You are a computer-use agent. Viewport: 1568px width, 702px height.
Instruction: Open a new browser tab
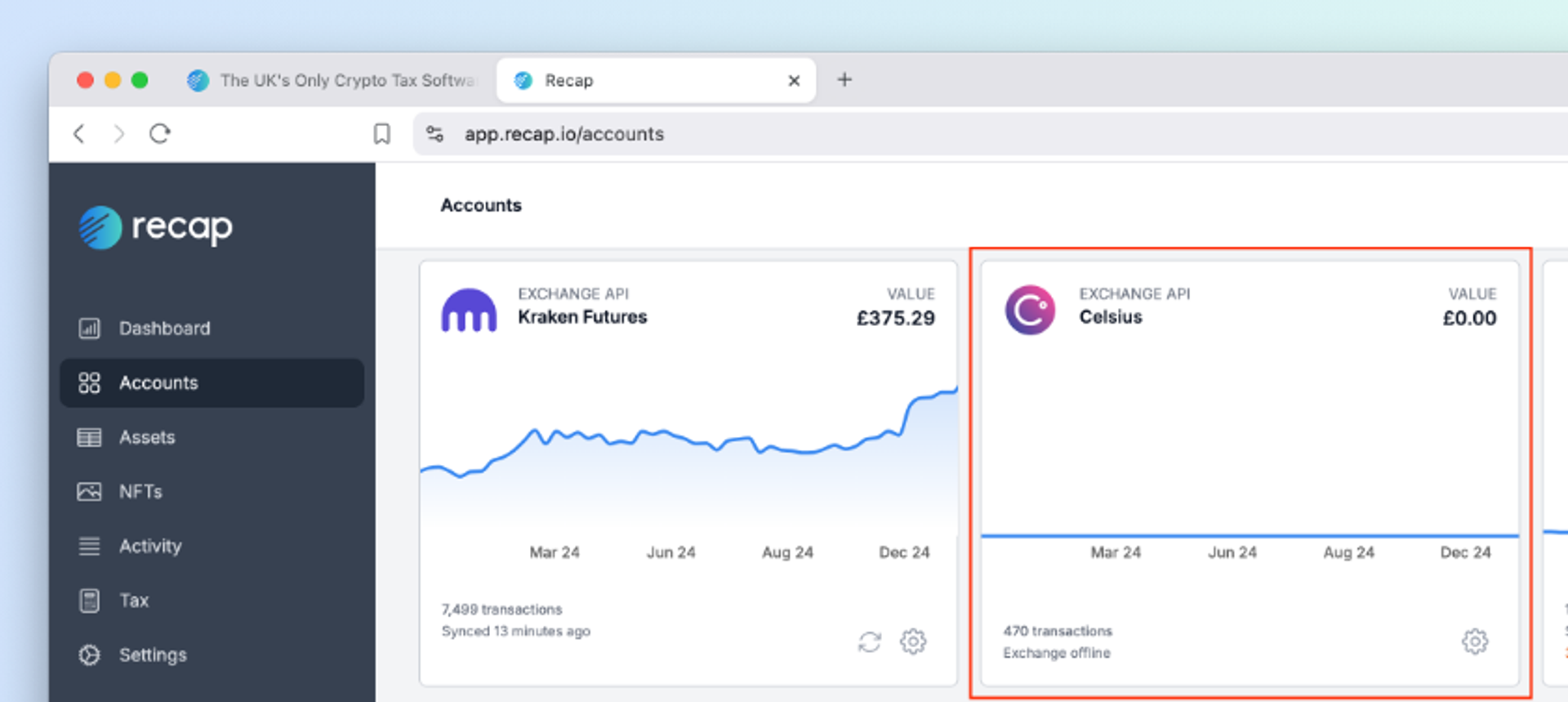(844, 79)
